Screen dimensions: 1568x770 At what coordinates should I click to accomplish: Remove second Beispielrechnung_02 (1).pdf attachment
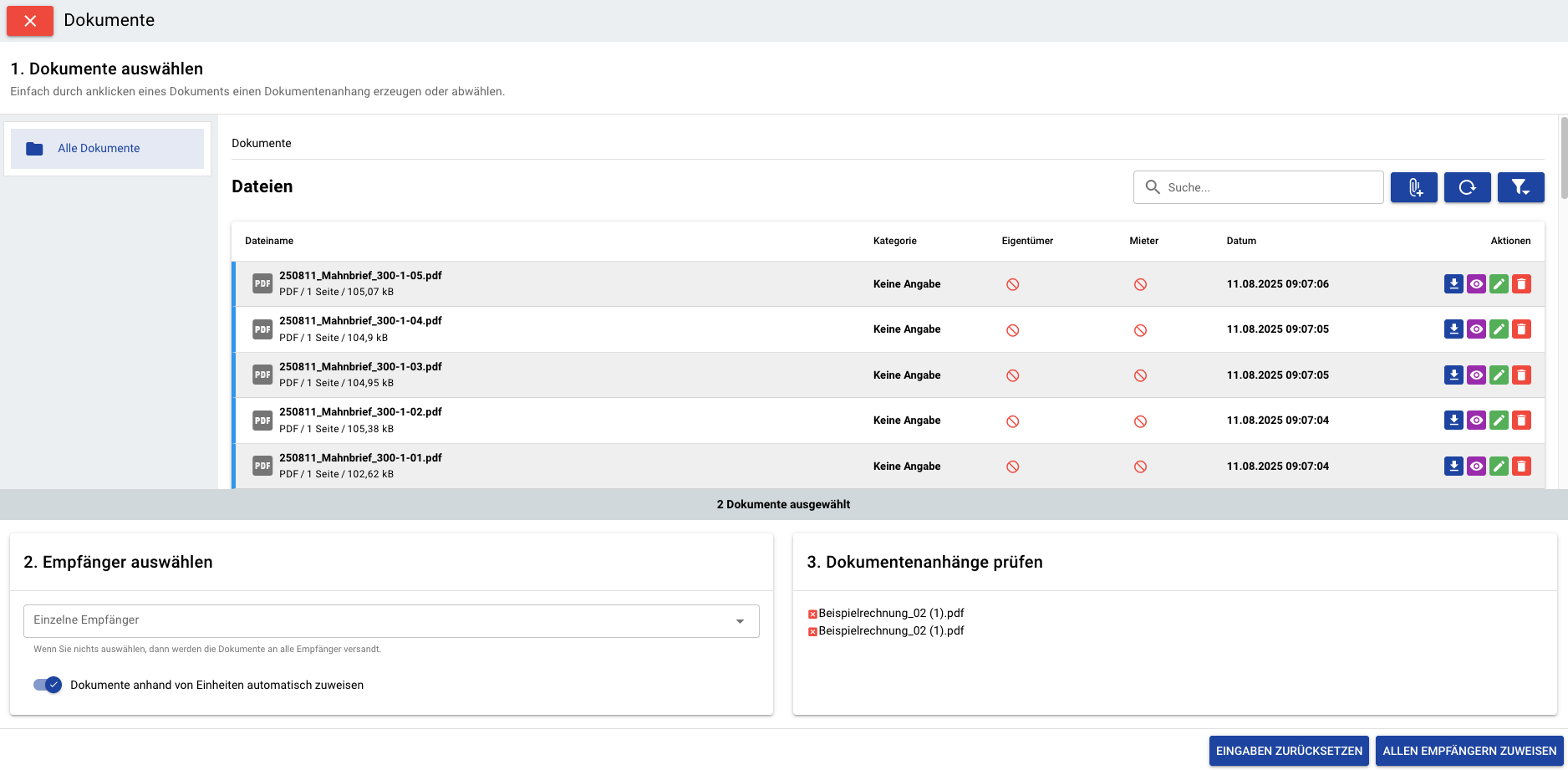pyautogui.click(x=812, y=632)
